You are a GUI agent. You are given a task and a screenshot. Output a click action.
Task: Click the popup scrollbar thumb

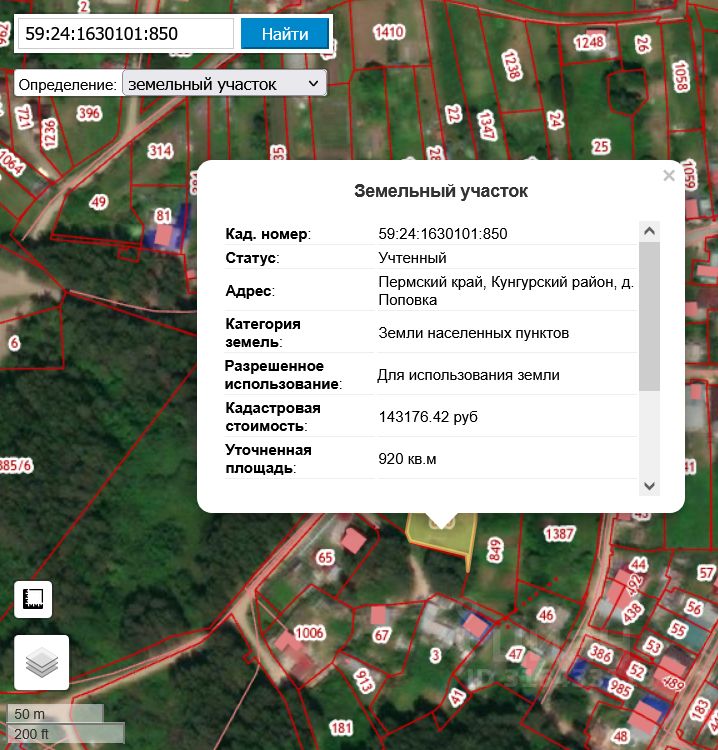pos(649,316)
